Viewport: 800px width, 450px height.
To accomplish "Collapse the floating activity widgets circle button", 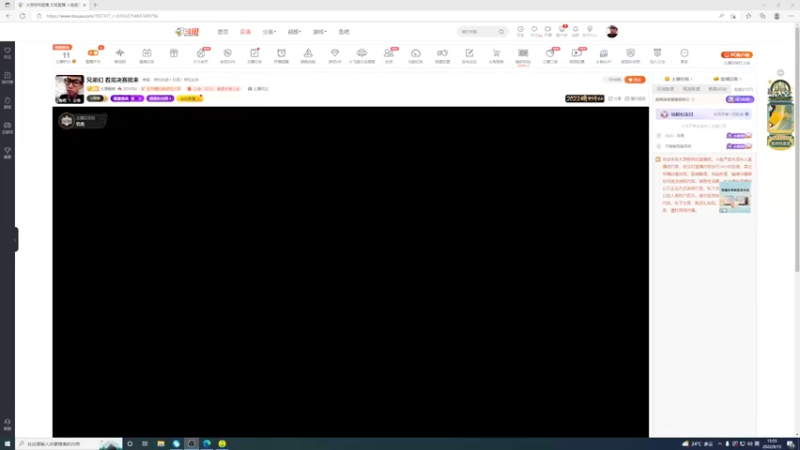I will [x=781, y=73].
